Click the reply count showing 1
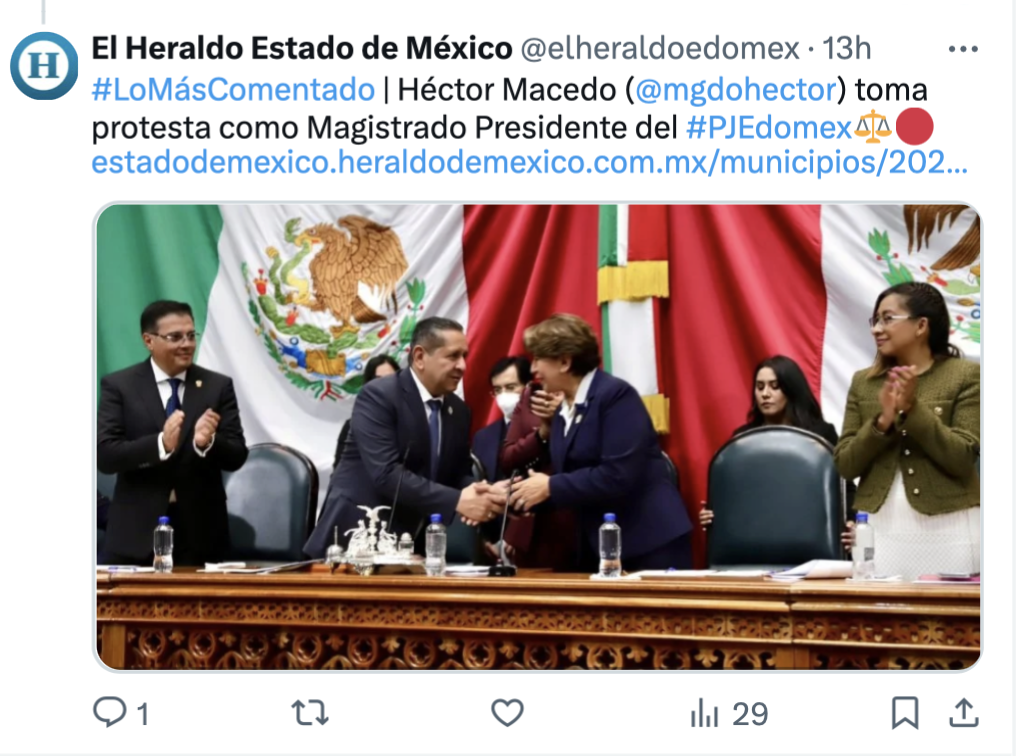Screen dimensions: 1022x756 tap(143, 714)
